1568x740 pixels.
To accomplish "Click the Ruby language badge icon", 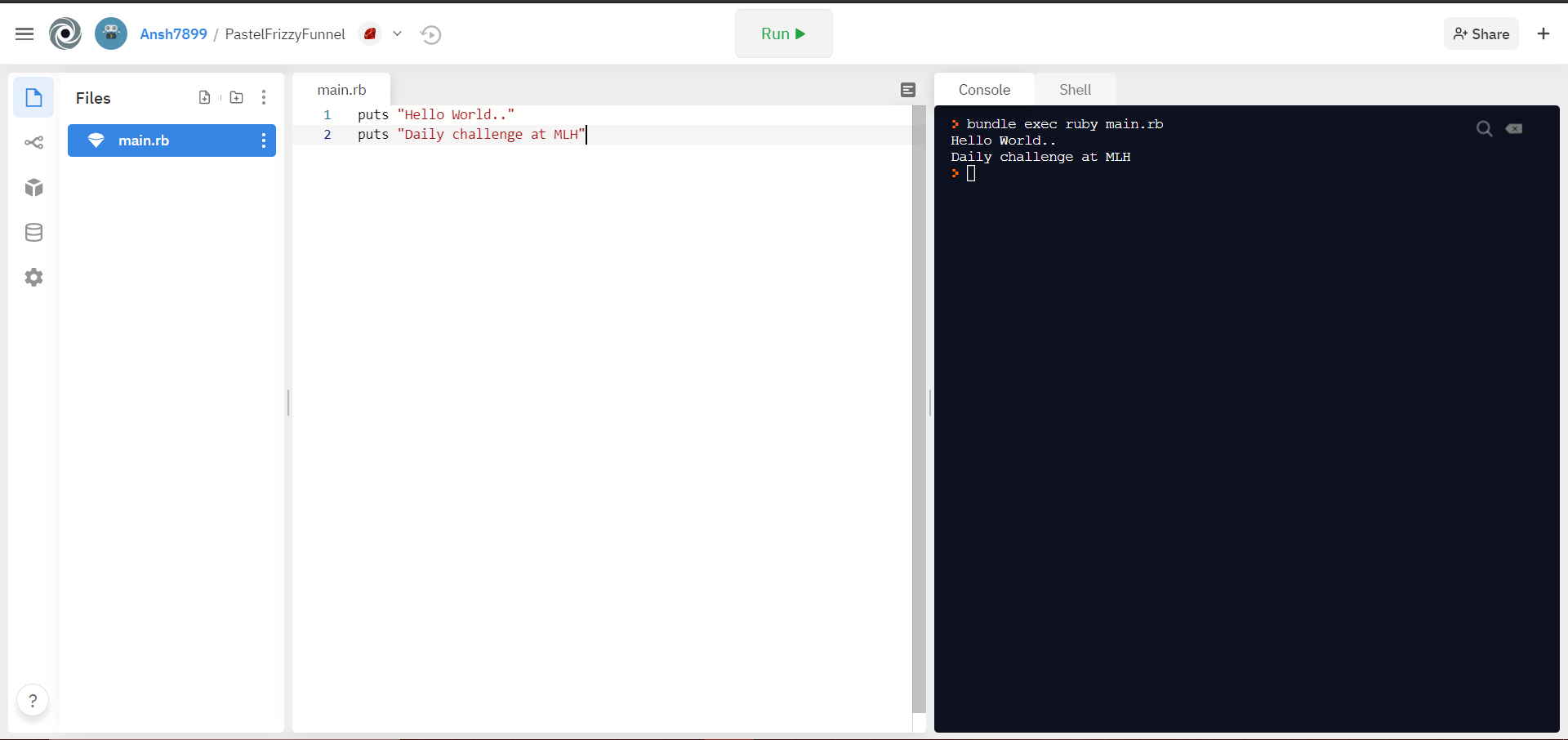I will 371,34.
